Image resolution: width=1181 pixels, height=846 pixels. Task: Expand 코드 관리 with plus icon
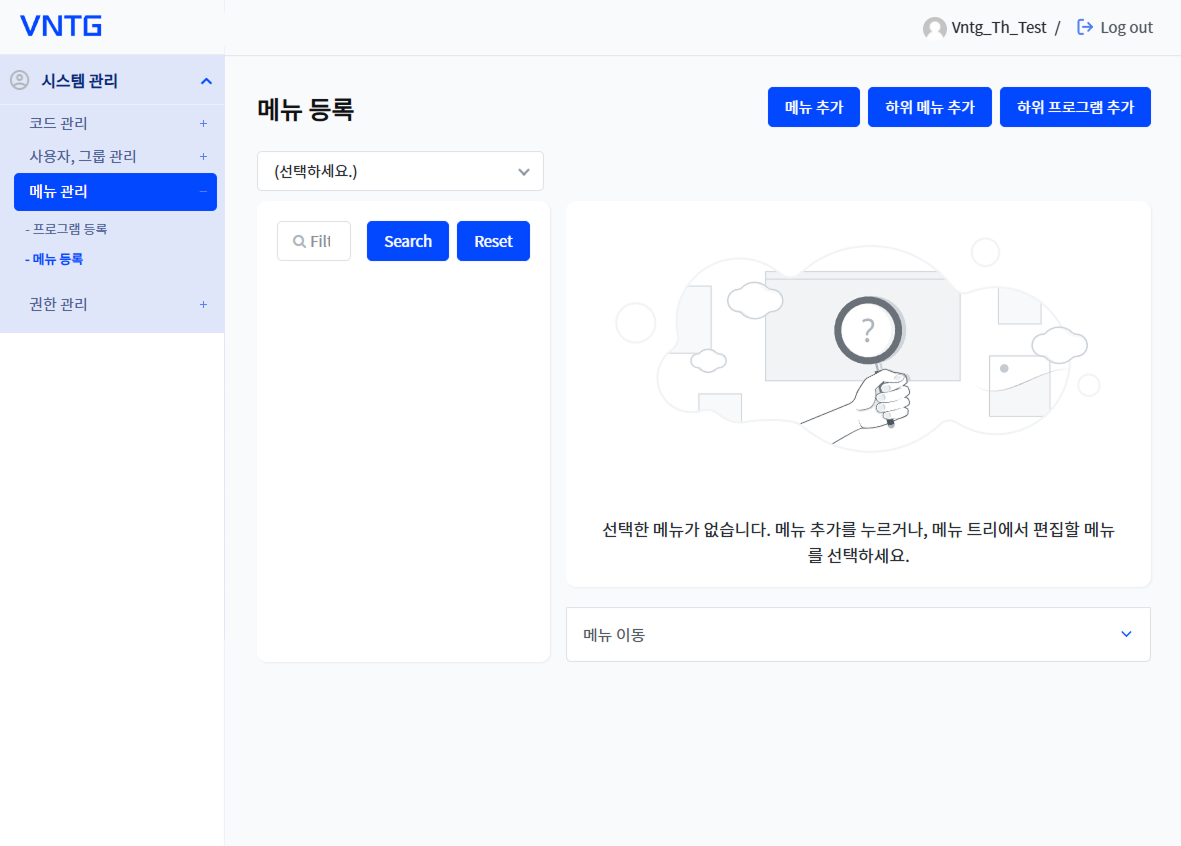[203, 124]
